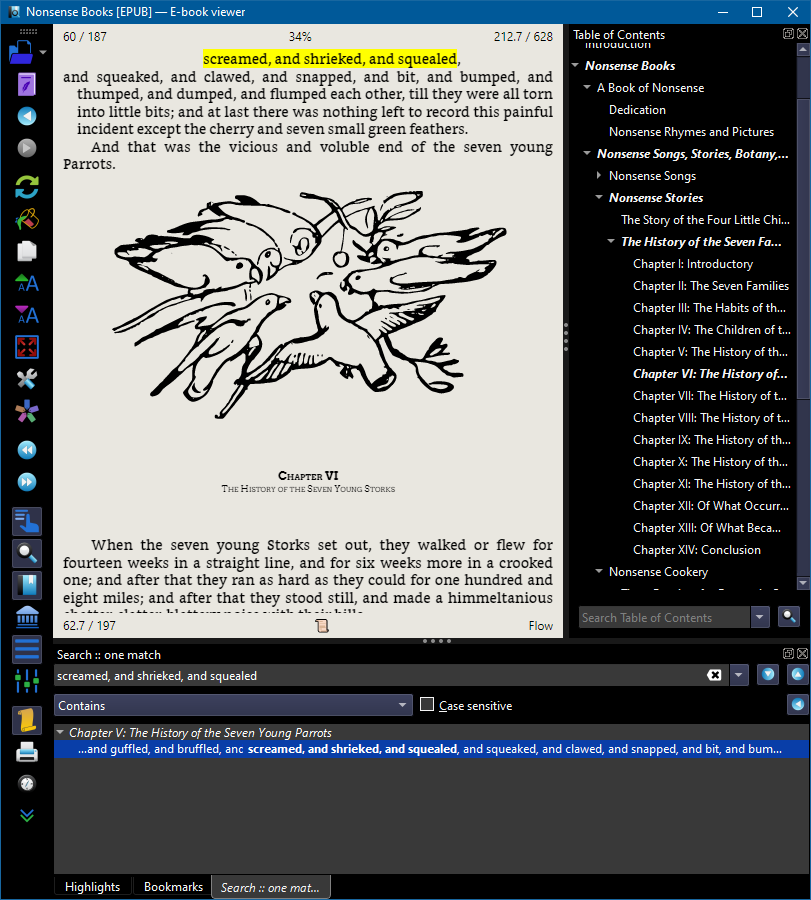811x900 pixels.
Task: Collapse the Nonsense Books tree node
Action: pyautogui.click(x=576, y=65)
